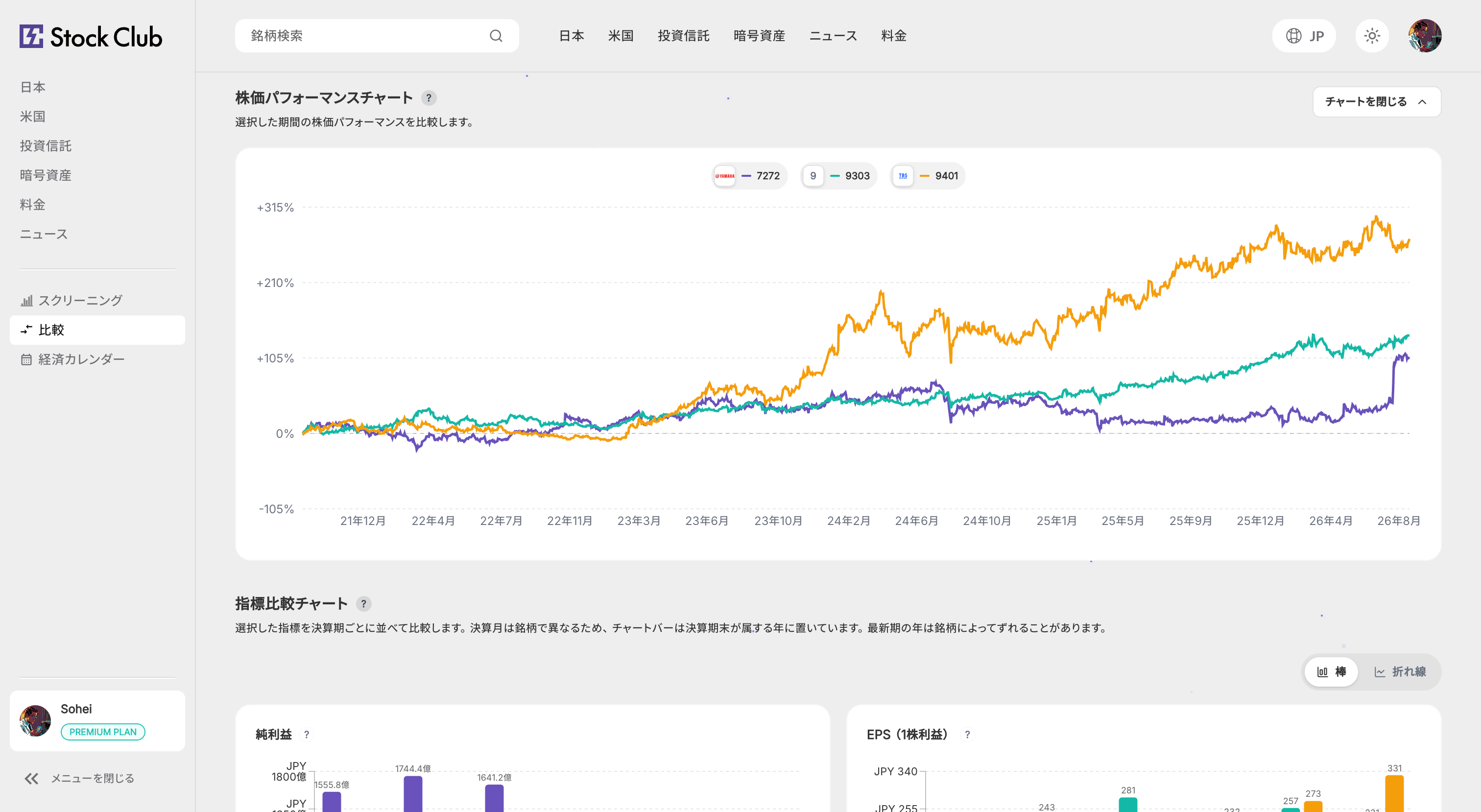Screen dimensions: 1481x812
Task: Open 日本 in the top navigation
Action: (x=572, y=36)
